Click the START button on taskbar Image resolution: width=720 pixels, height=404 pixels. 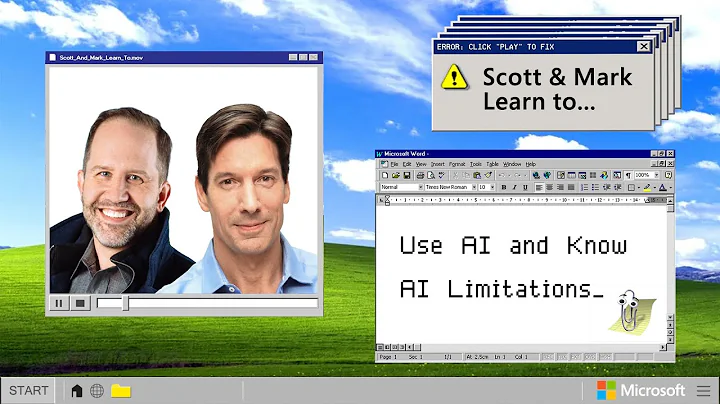point(28,391)
